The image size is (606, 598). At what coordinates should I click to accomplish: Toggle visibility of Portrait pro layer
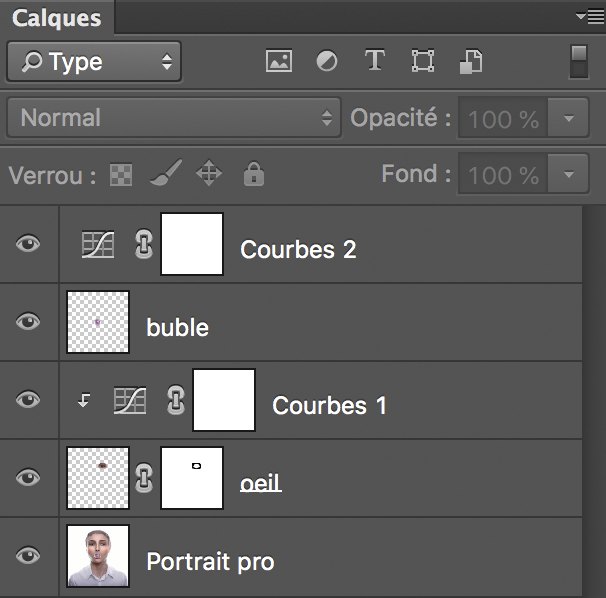28,555
